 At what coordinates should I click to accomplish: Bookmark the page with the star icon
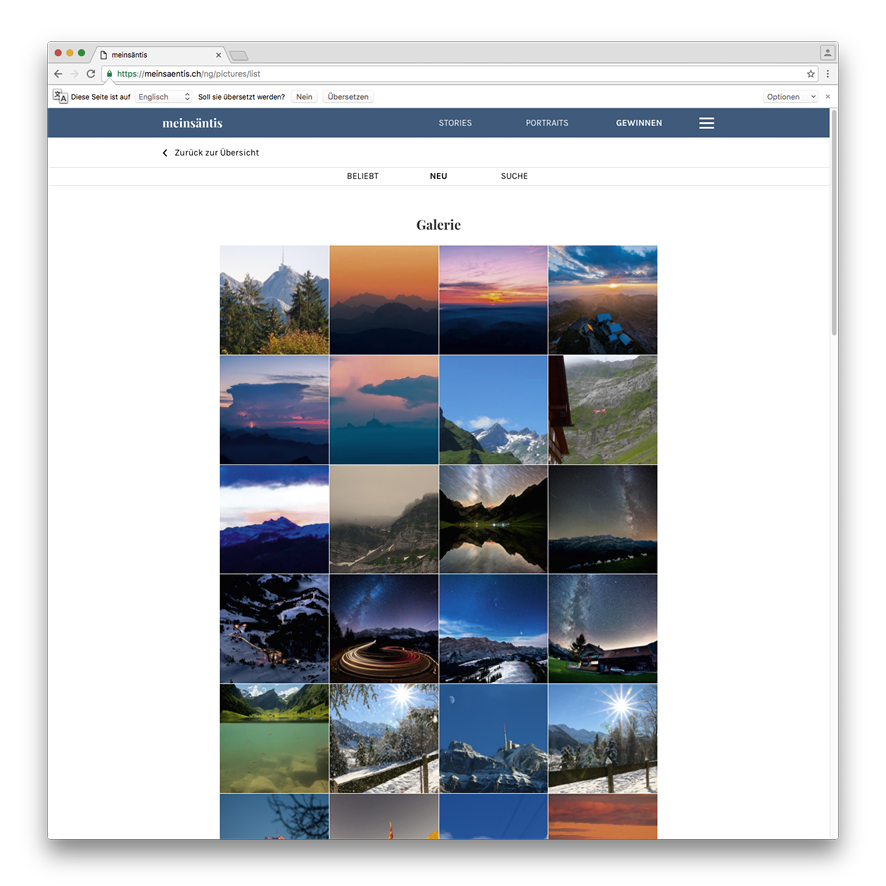[811, 74]
